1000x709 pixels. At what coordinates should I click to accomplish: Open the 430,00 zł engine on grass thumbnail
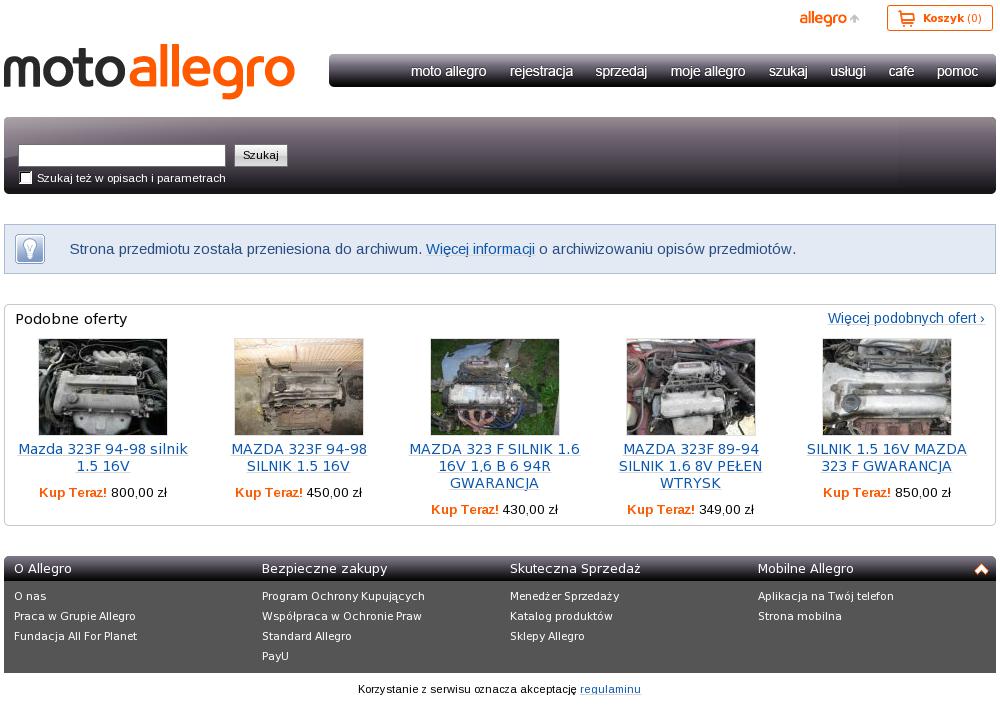(x=495, y=387)
